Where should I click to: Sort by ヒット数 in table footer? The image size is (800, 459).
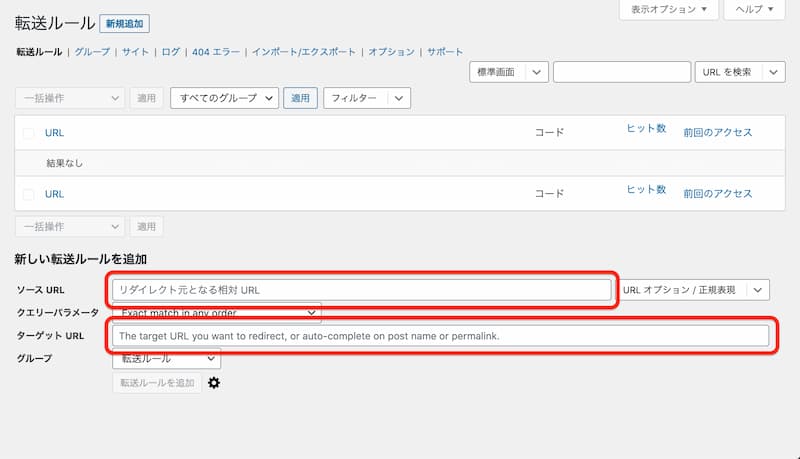[646, 189]
